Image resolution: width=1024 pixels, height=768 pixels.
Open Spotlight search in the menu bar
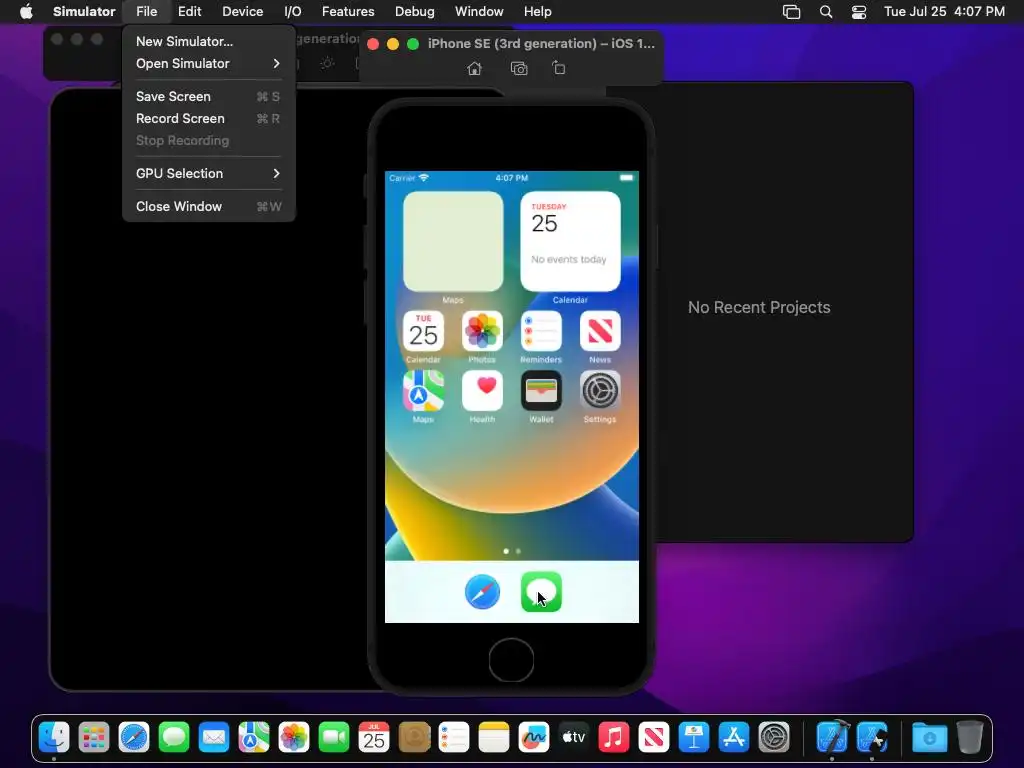(825, 11)
